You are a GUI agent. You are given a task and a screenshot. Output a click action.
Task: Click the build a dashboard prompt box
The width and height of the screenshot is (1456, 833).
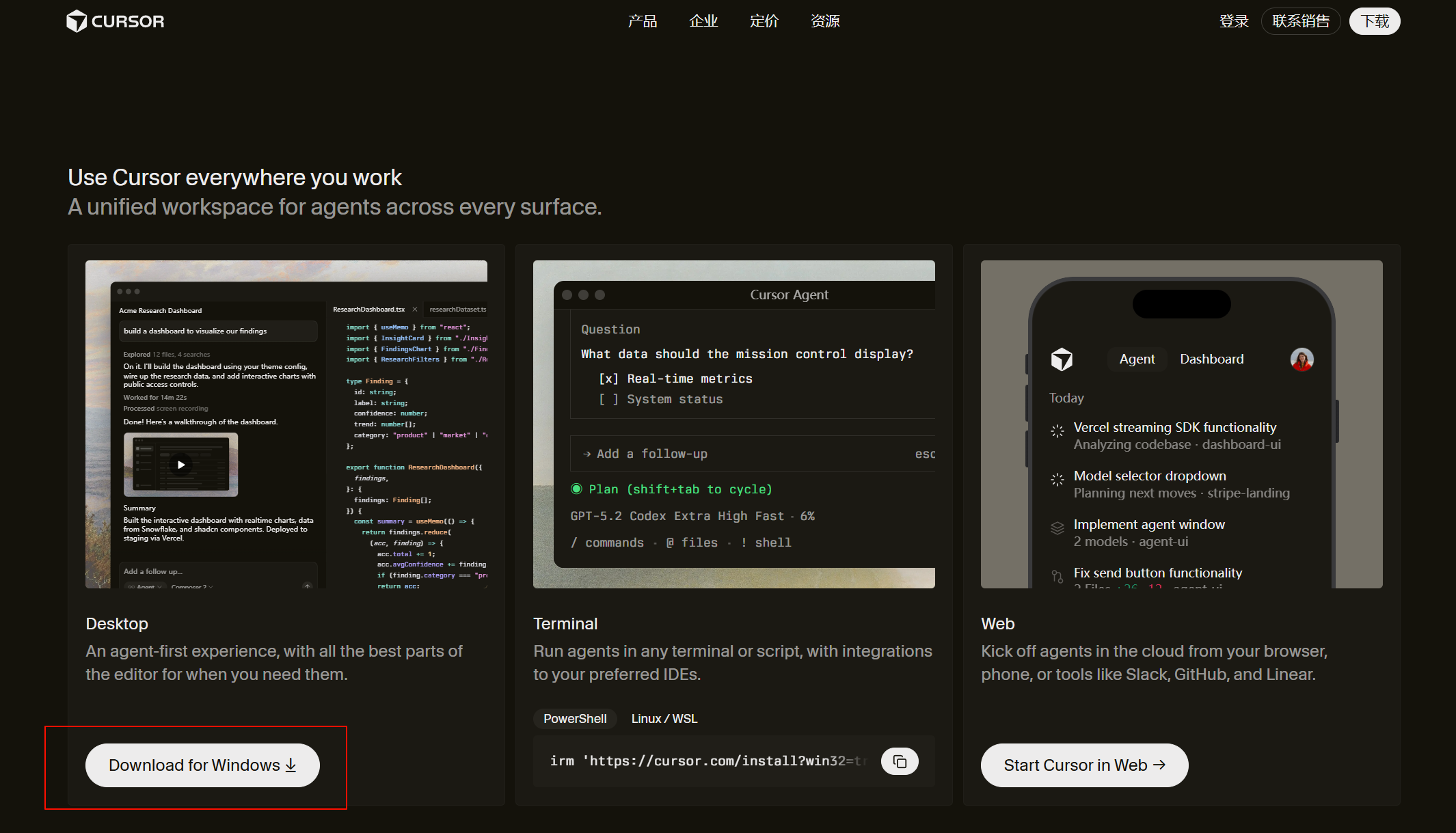point(217,331)
